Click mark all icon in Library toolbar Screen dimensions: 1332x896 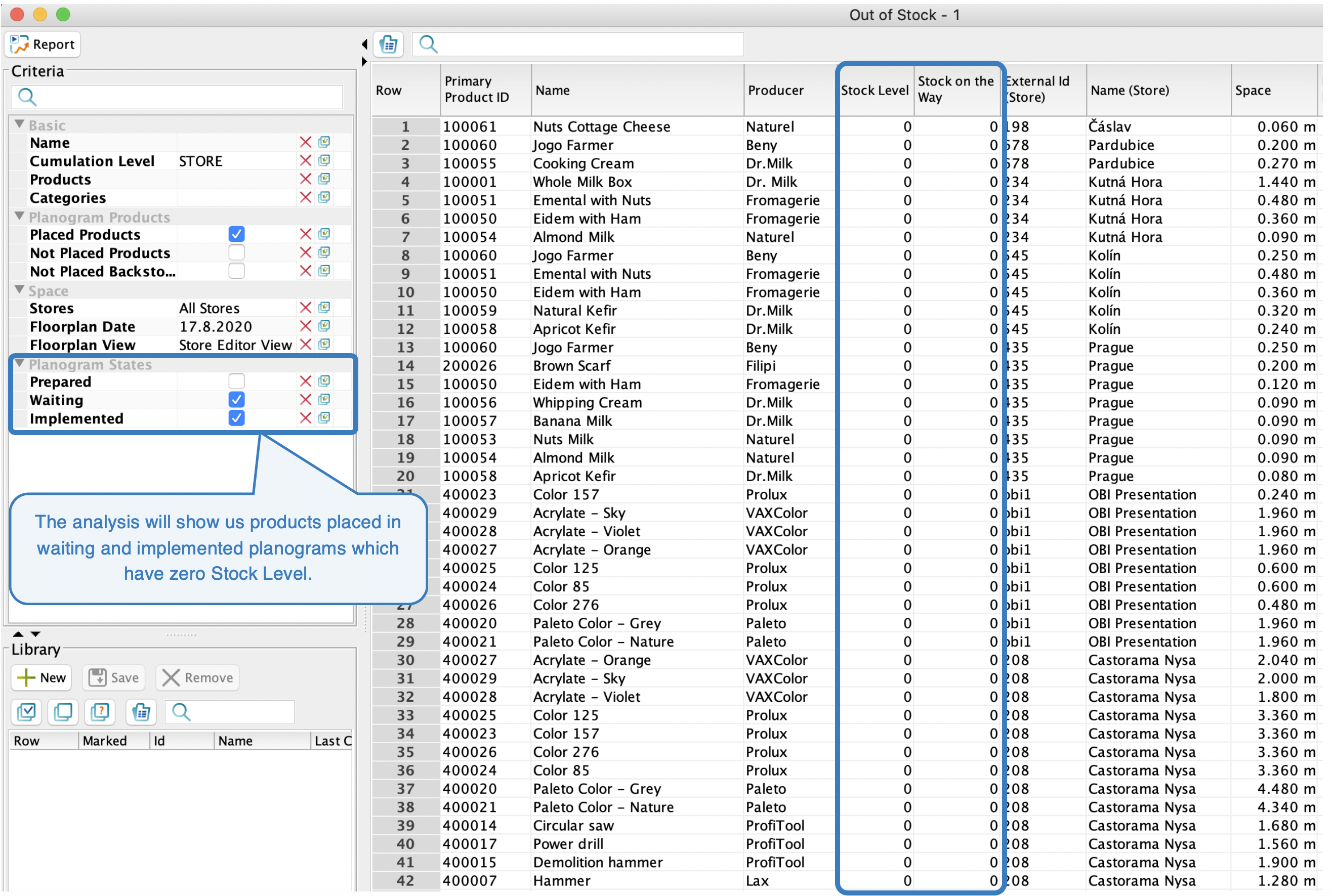tap(26, 712)
